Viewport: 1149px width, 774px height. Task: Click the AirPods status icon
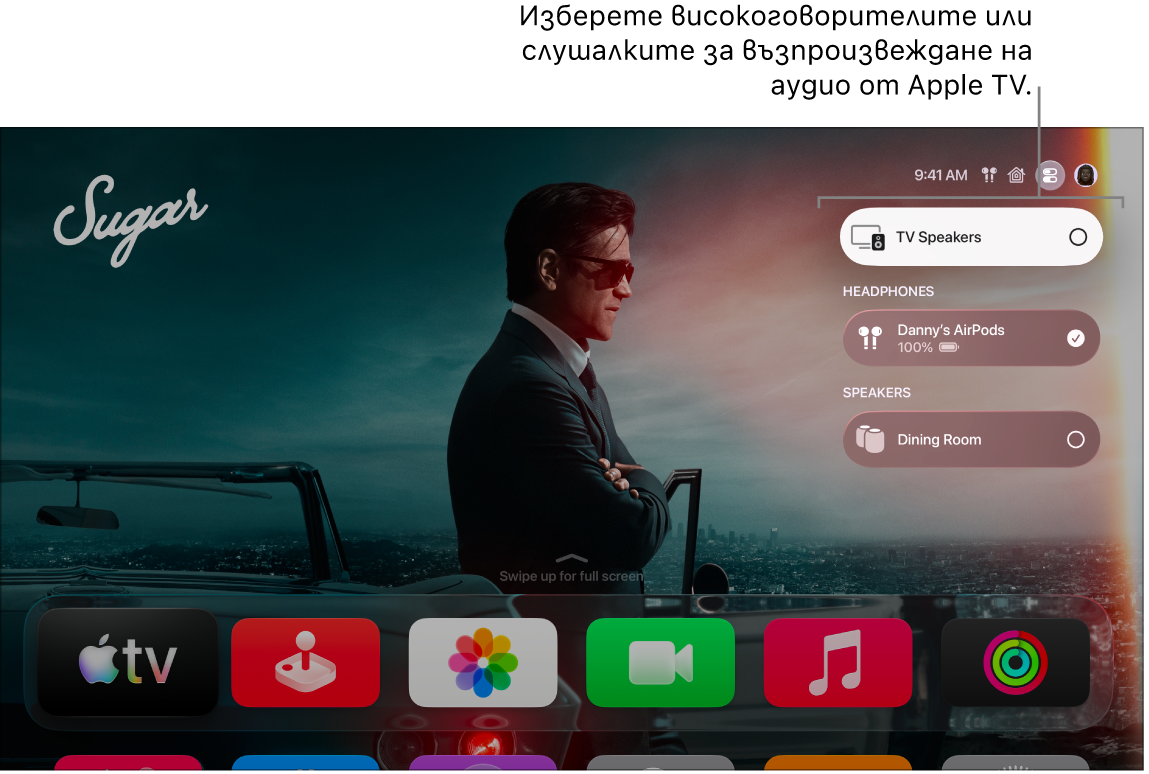pyautogui.click(x=989, y=175)
